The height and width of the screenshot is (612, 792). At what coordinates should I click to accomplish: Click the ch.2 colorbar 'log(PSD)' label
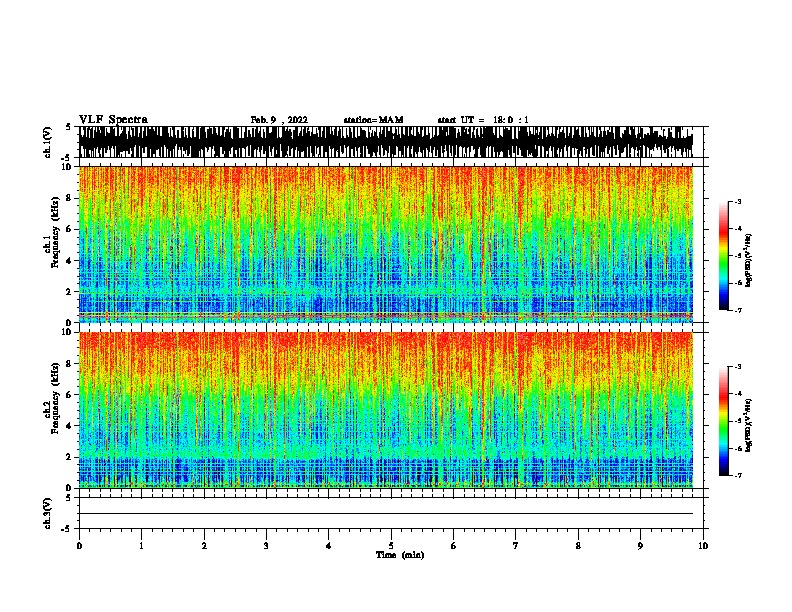pos(749,425)
